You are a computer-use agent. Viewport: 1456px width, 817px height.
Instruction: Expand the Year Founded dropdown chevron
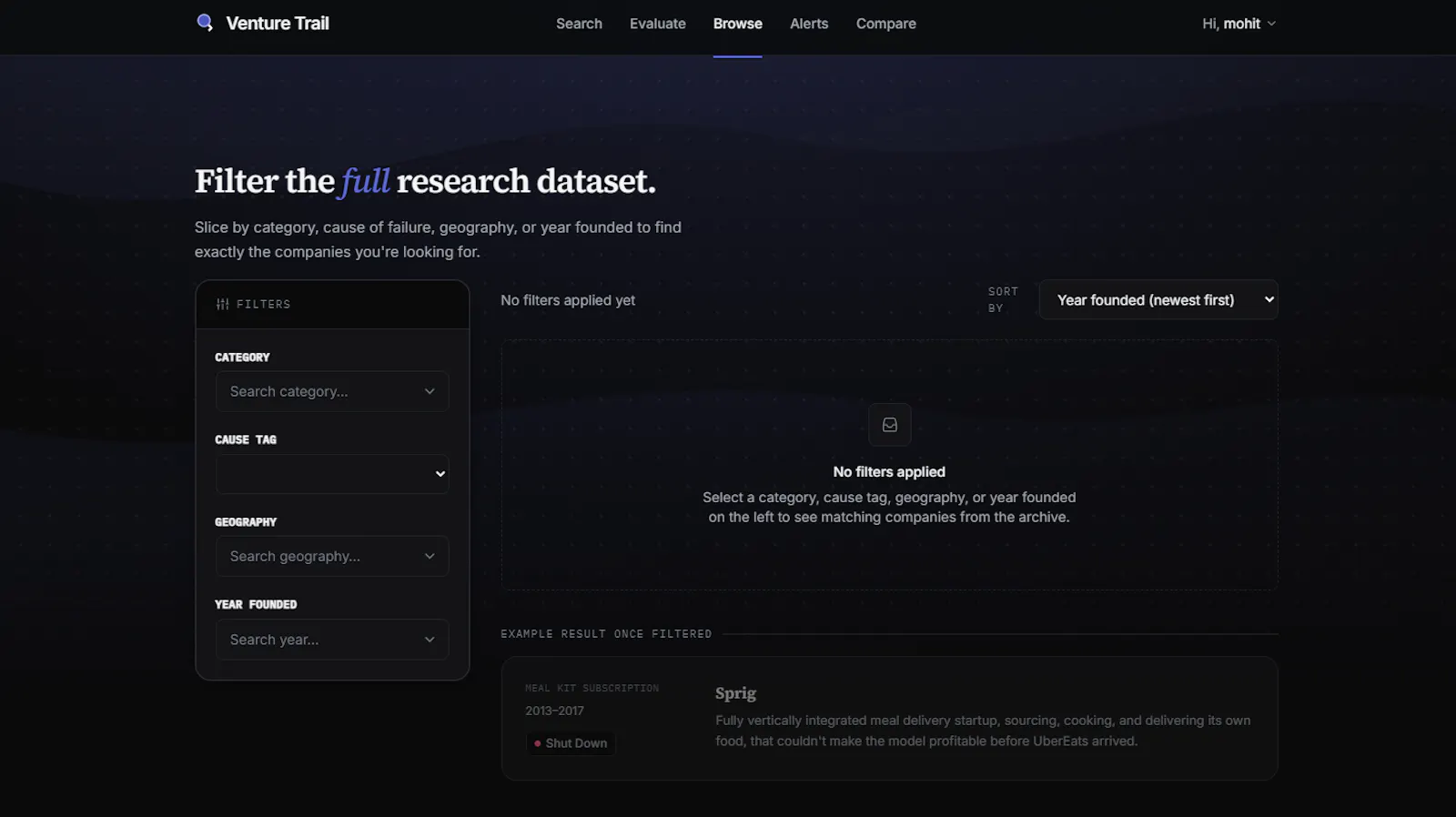[430, 640]
